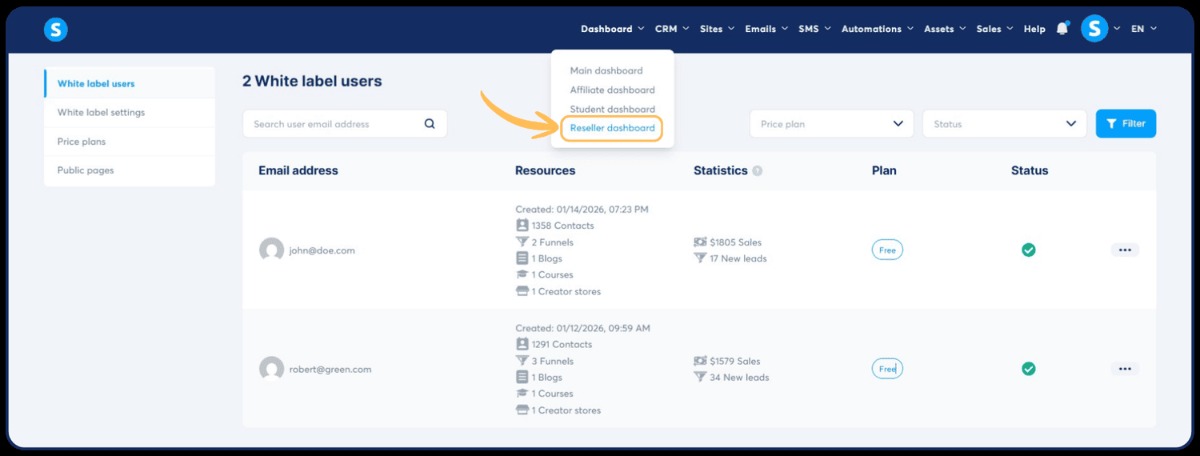The width and height of the screenshot is (1200, 456).
Task: Select Student dashboard from menu
Action: click(612, 109)
